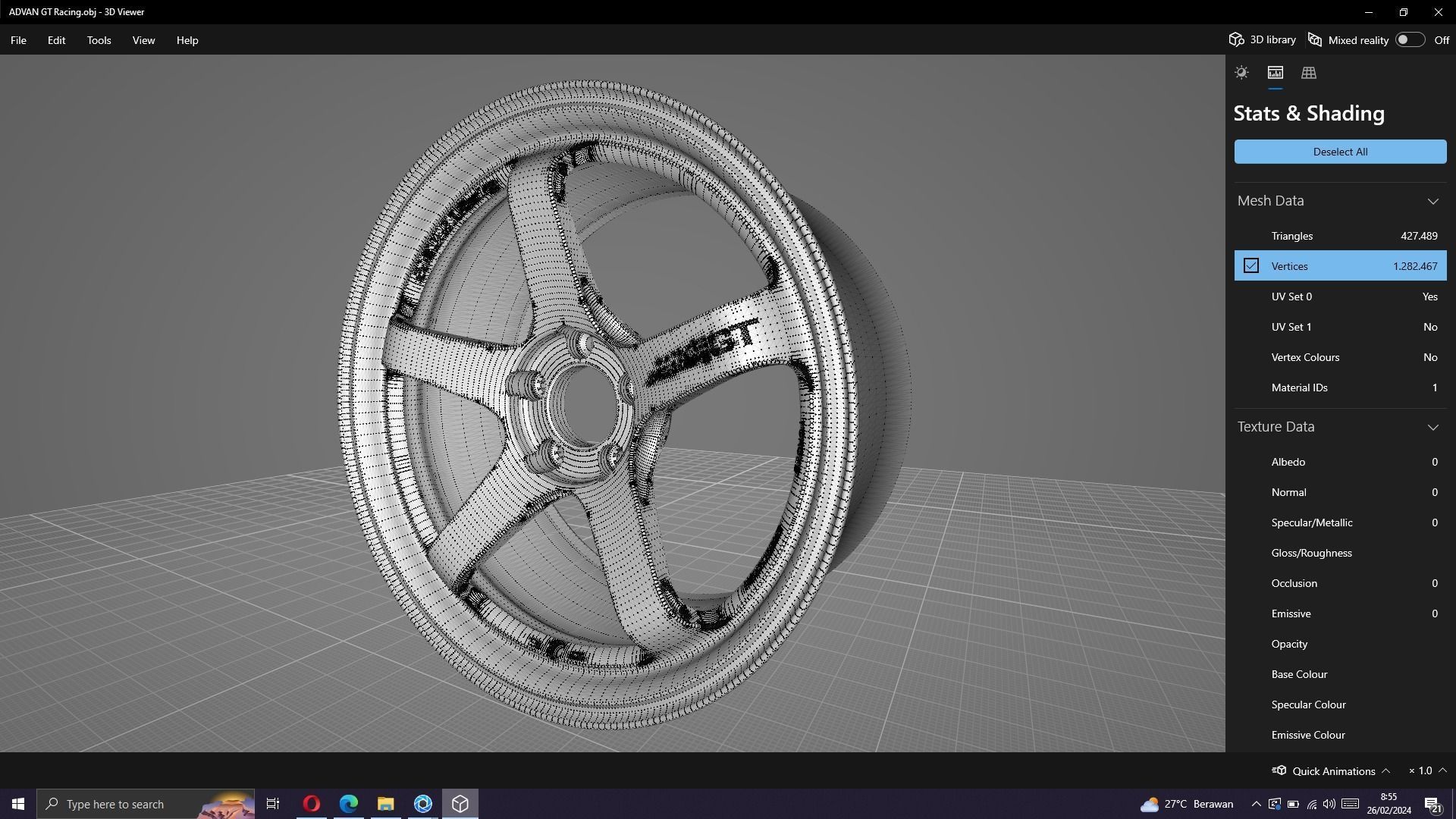This screenshot has width=1456, height=819.
Task: Click the taskbar search box
Action: [146, 804]
